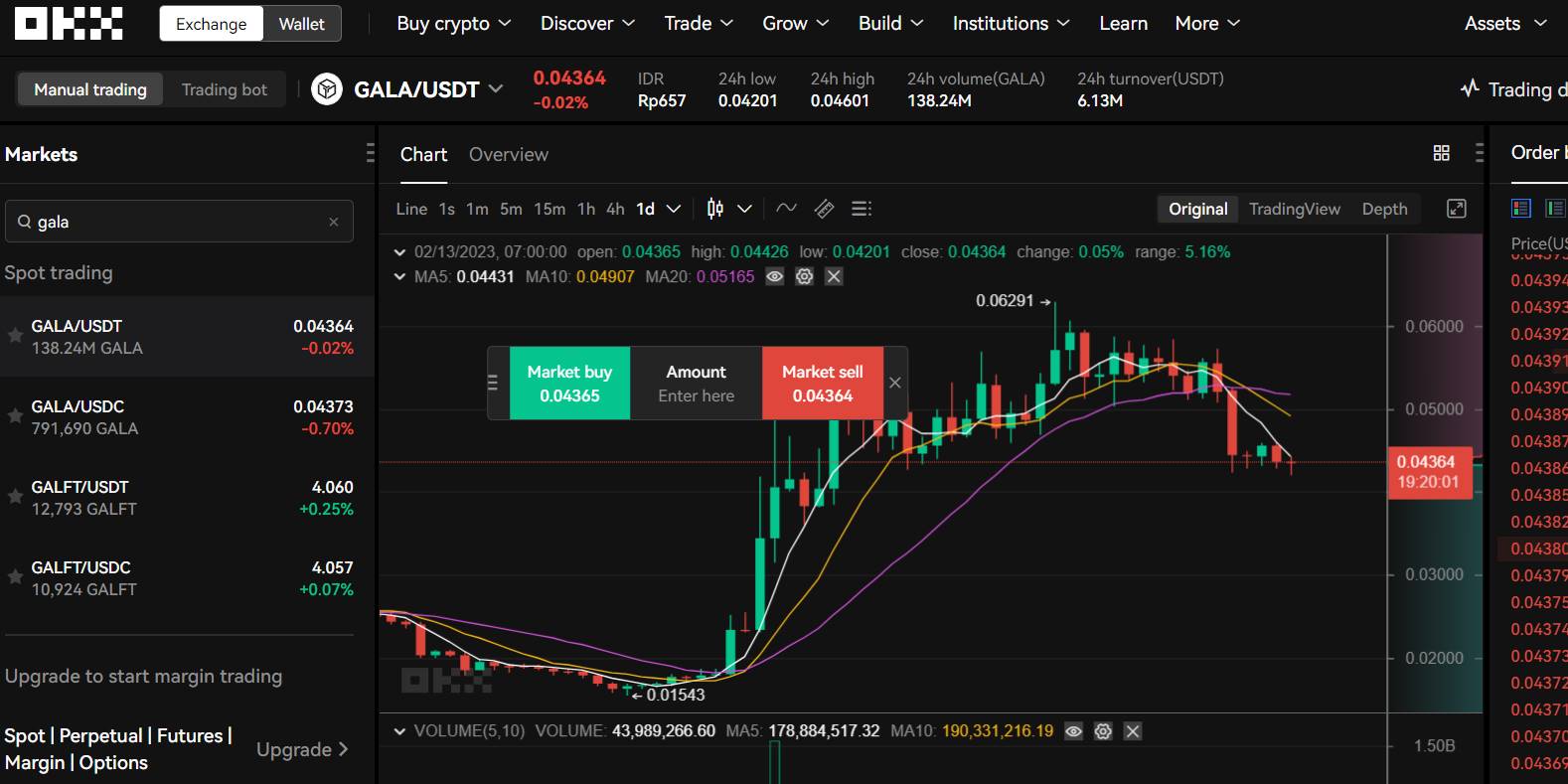Image resolution: width=1568 pixels, height=784 pixels.
Task: Collapse the MA indicator row chevron
Action: 399,277
